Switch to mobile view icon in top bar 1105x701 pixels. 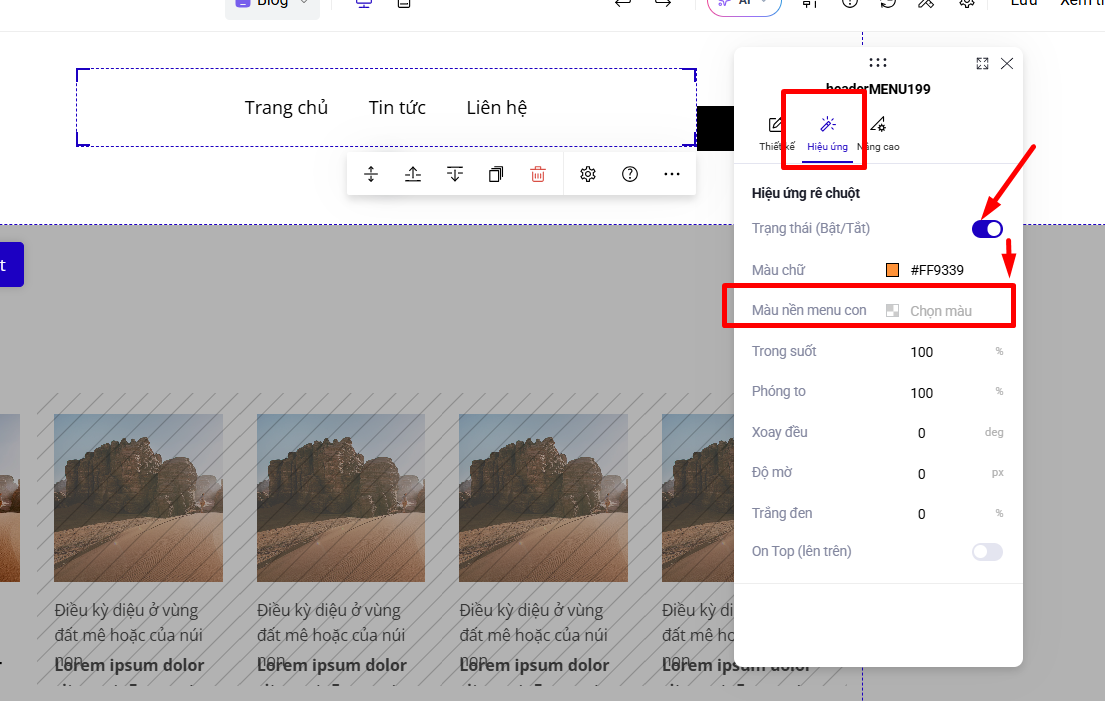(404, 4)
